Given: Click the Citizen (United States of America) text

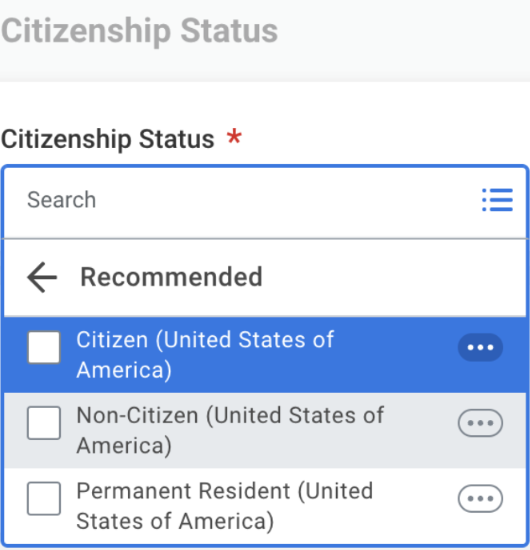Looking at the screenshot, I should click(205, 355).
